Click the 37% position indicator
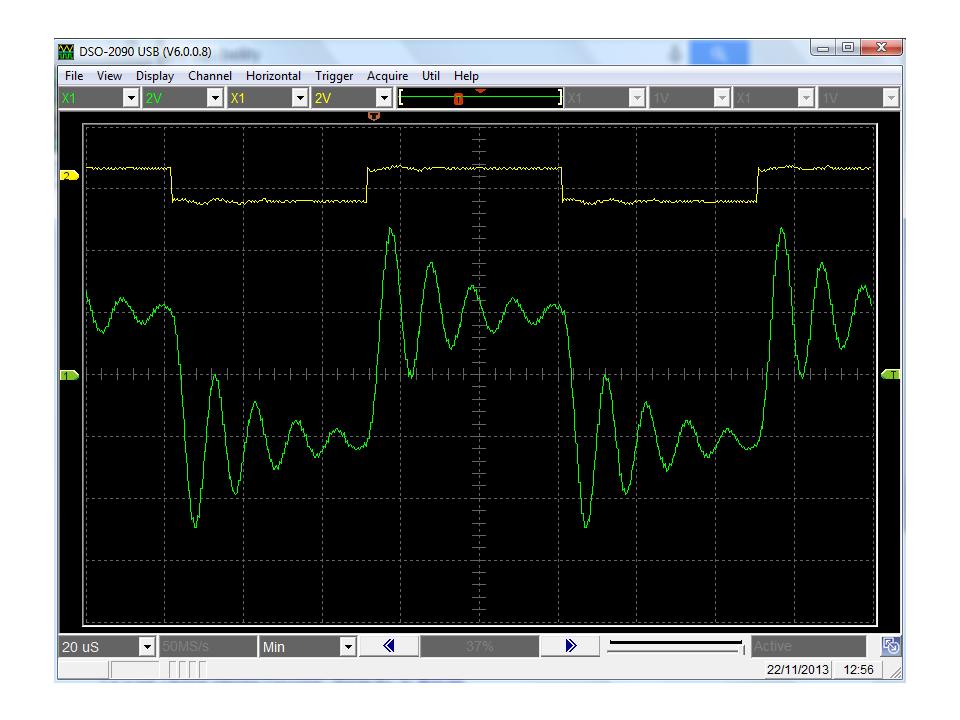 point(479,646)
